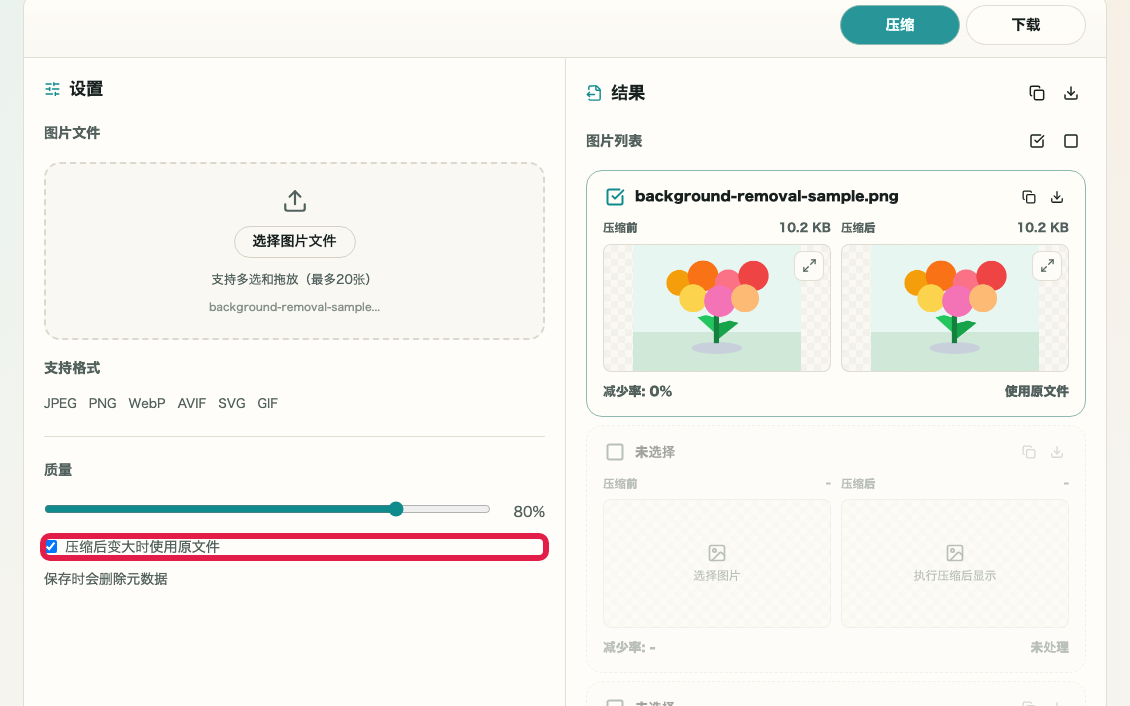1130x706 pixels.
Task: Click the before-compression flower thumbnail
Action: [716, 308]
